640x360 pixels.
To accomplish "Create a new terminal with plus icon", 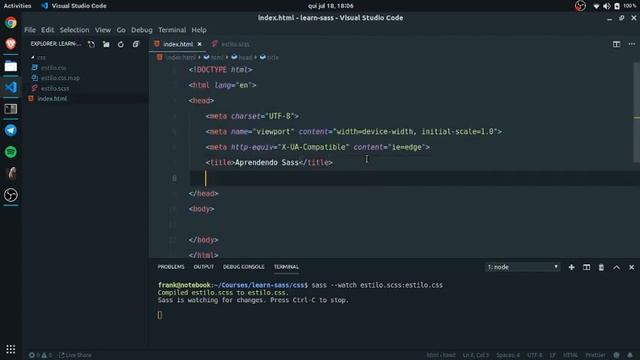I will [x=571, y=267].
